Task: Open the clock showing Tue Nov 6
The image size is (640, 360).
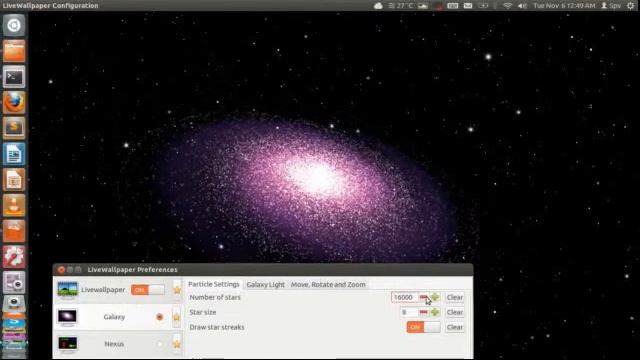Action: click(x=564, y=6)
